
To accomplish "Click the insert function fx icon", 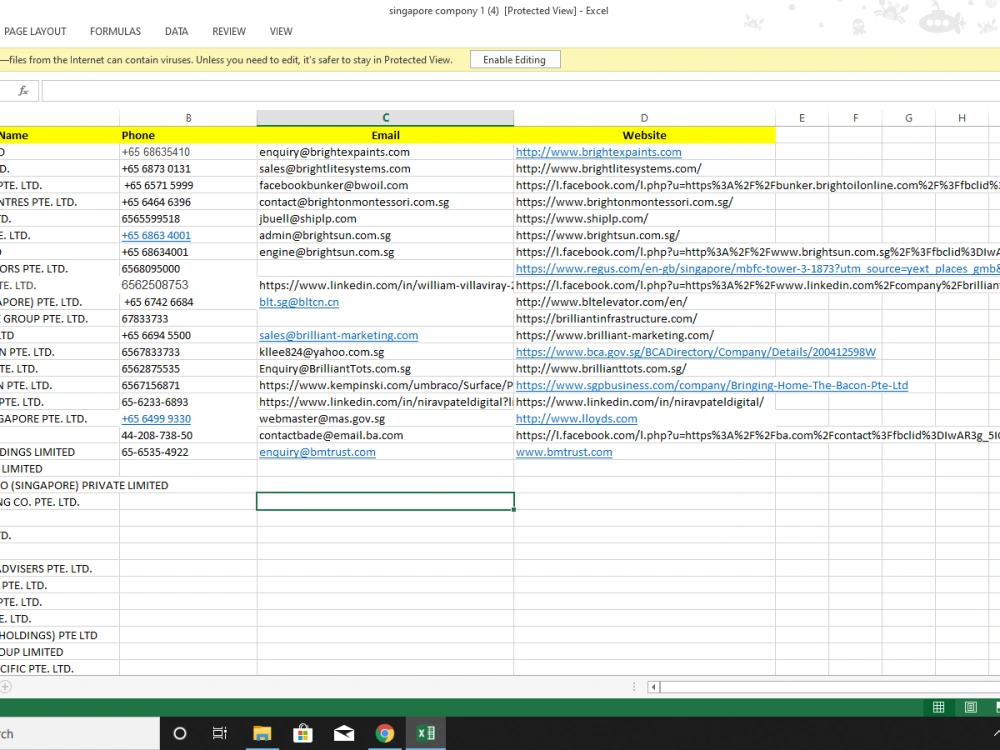I will click(x=23, y=91).
